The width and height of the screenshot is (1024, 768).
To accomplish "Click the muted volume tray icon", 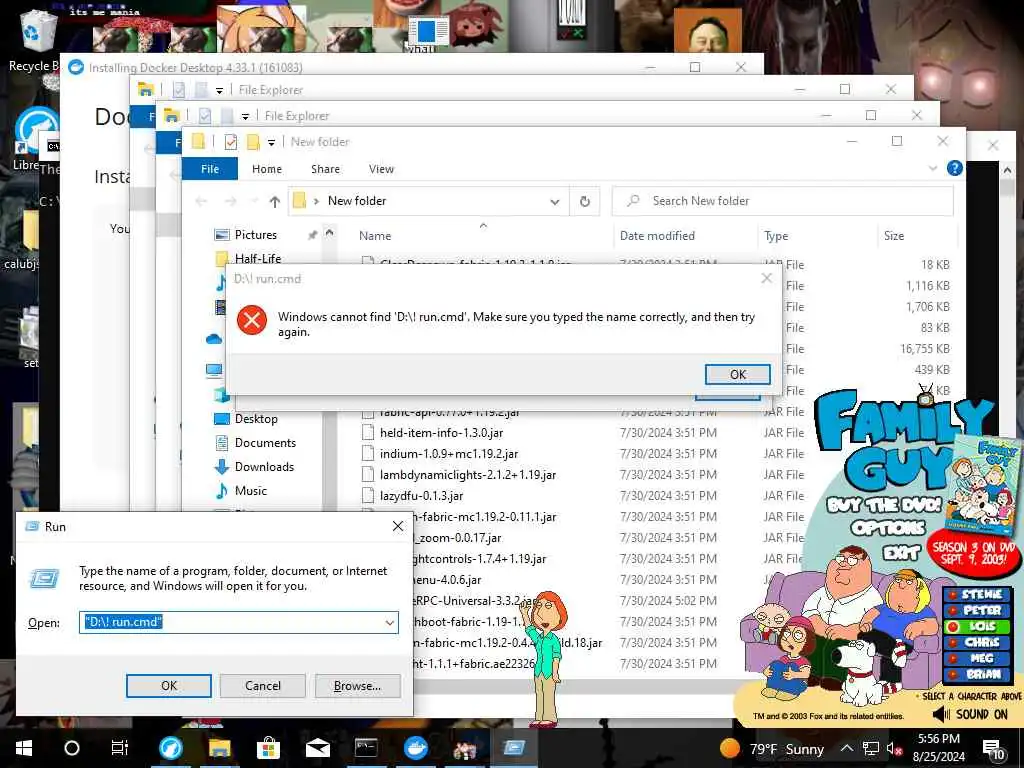I will [894, 748].
